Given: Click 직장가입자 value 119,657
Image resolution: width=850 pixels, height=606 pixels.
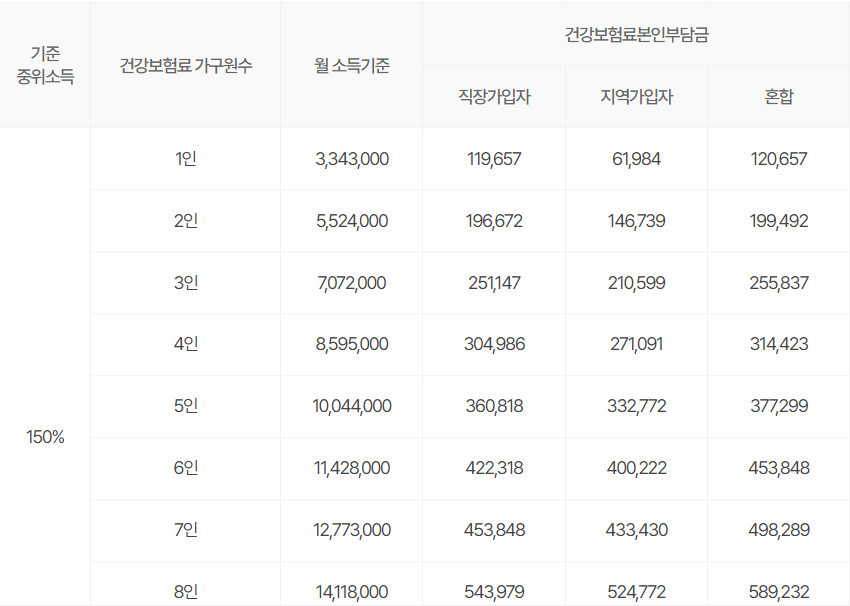Looking at the screenshot, I should [494, 159].
